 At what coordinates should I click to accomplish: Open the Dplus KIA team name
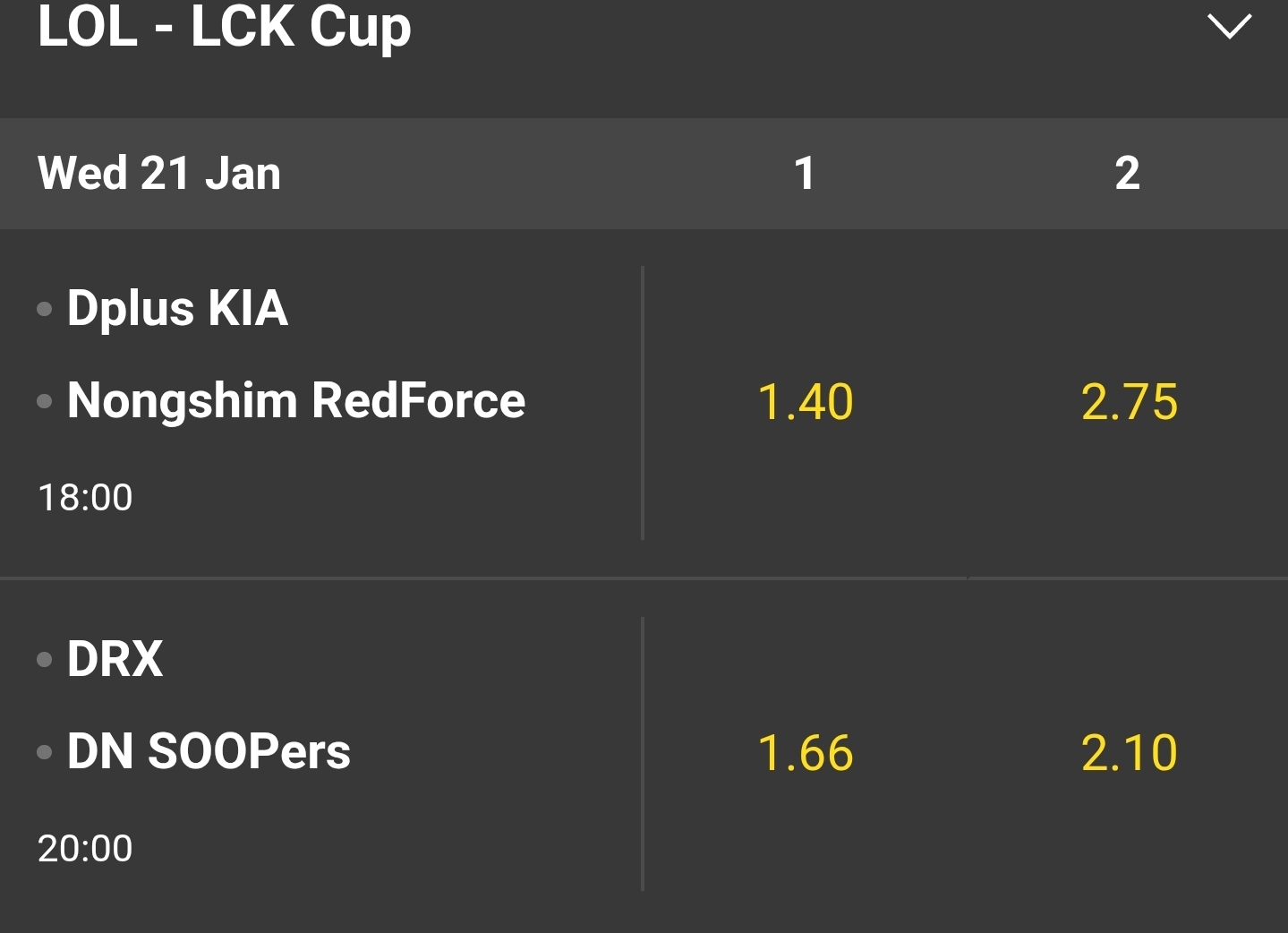pos(177,308)
